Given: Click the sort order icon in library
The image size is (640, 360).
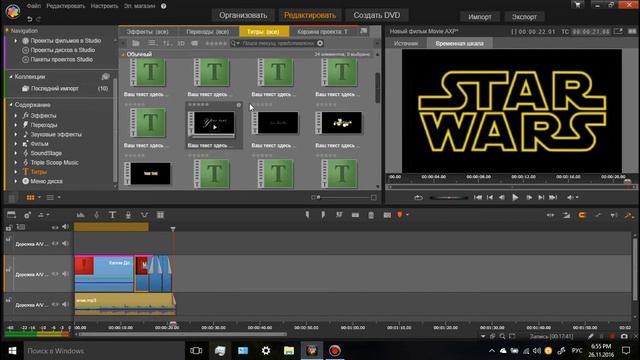Looking at the screenshot, I should [x=167, y=43].
